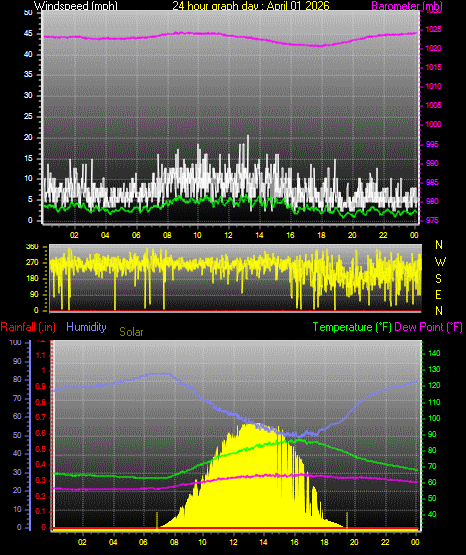
Task: Click the 90 wind direction axis label
Action: click(34, 294)
